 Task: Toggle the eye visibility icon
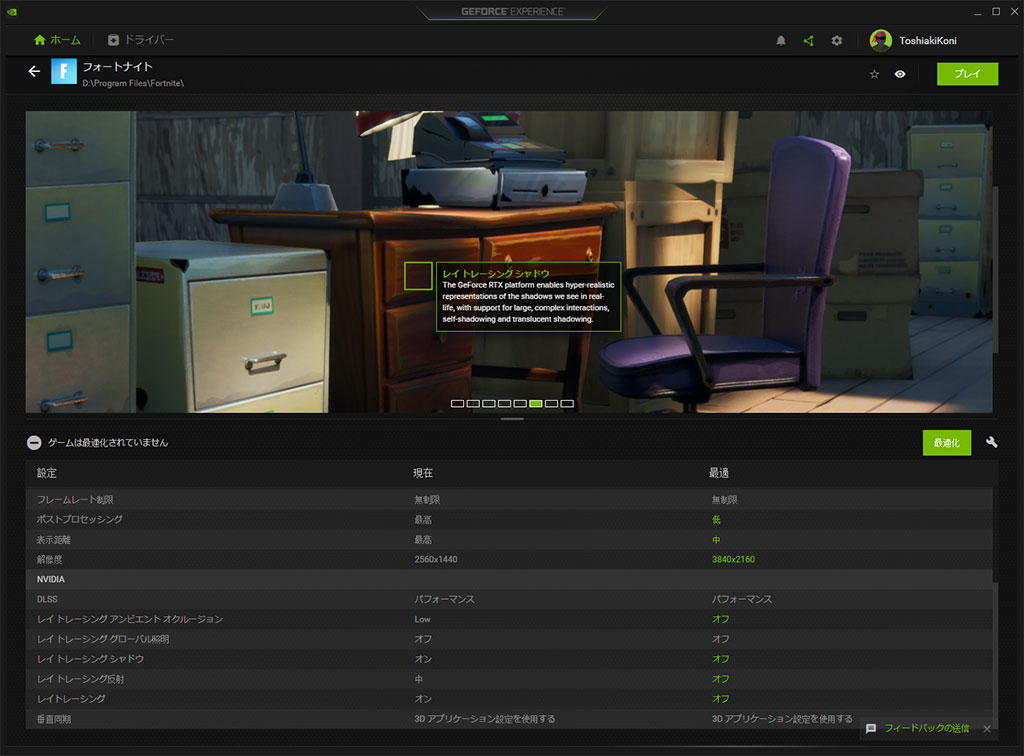click(900, 74)
